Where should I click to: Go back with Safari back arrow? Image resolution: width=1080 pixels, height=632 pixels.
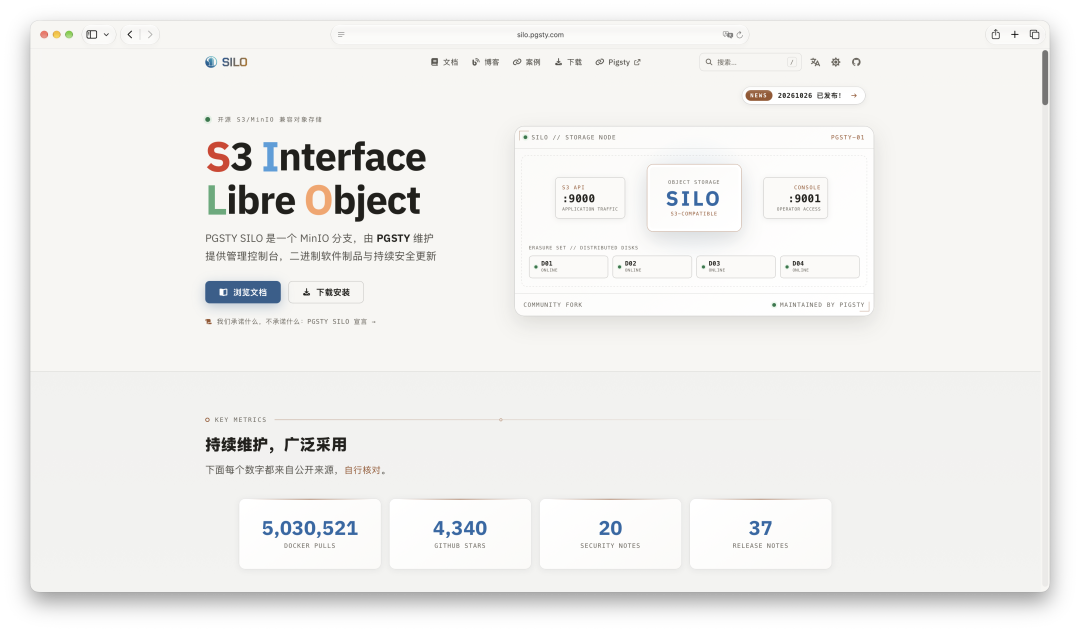tap(130, 34)
